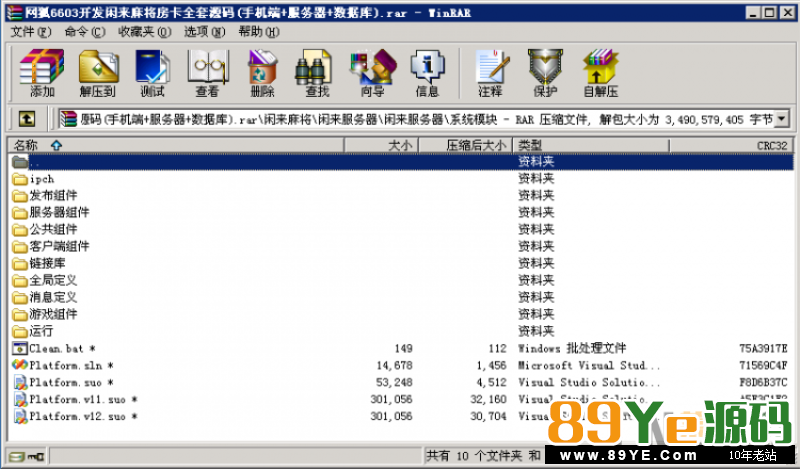The height and width of the screenshot is (469, 800).
Task: Select the Clean.bat file entry
Action: point(56,348)
